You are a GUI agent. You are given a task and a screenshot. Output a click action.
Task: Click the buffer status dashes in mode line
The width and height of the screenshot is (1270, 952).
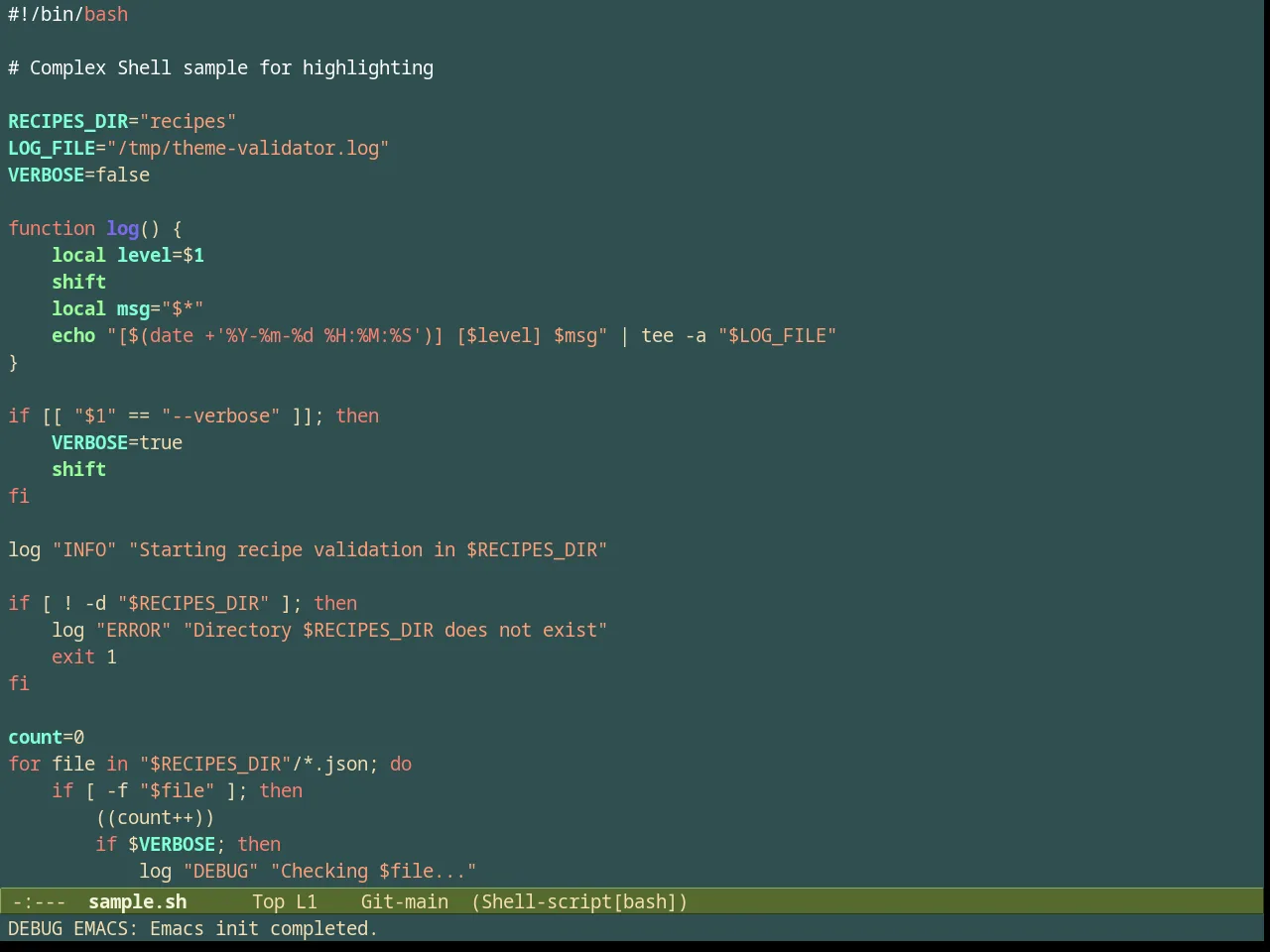(x=40, y=901)
